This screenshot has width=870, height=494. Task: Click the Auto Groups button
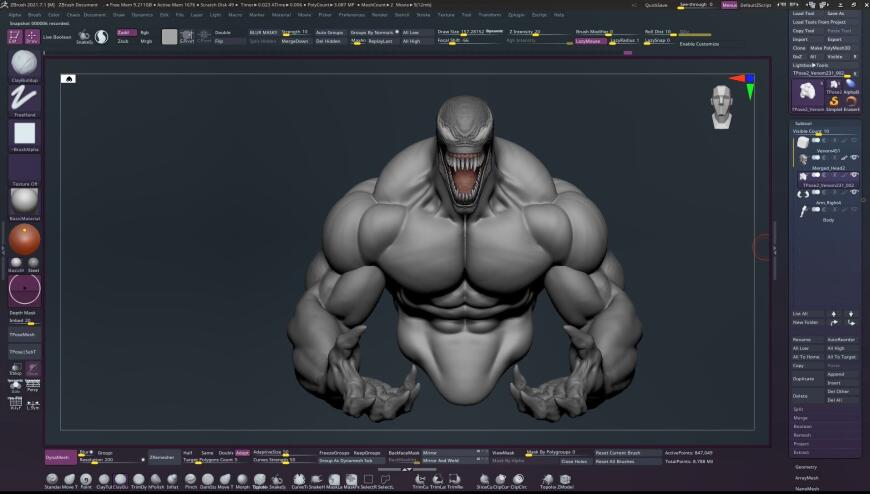pos(330,32)
